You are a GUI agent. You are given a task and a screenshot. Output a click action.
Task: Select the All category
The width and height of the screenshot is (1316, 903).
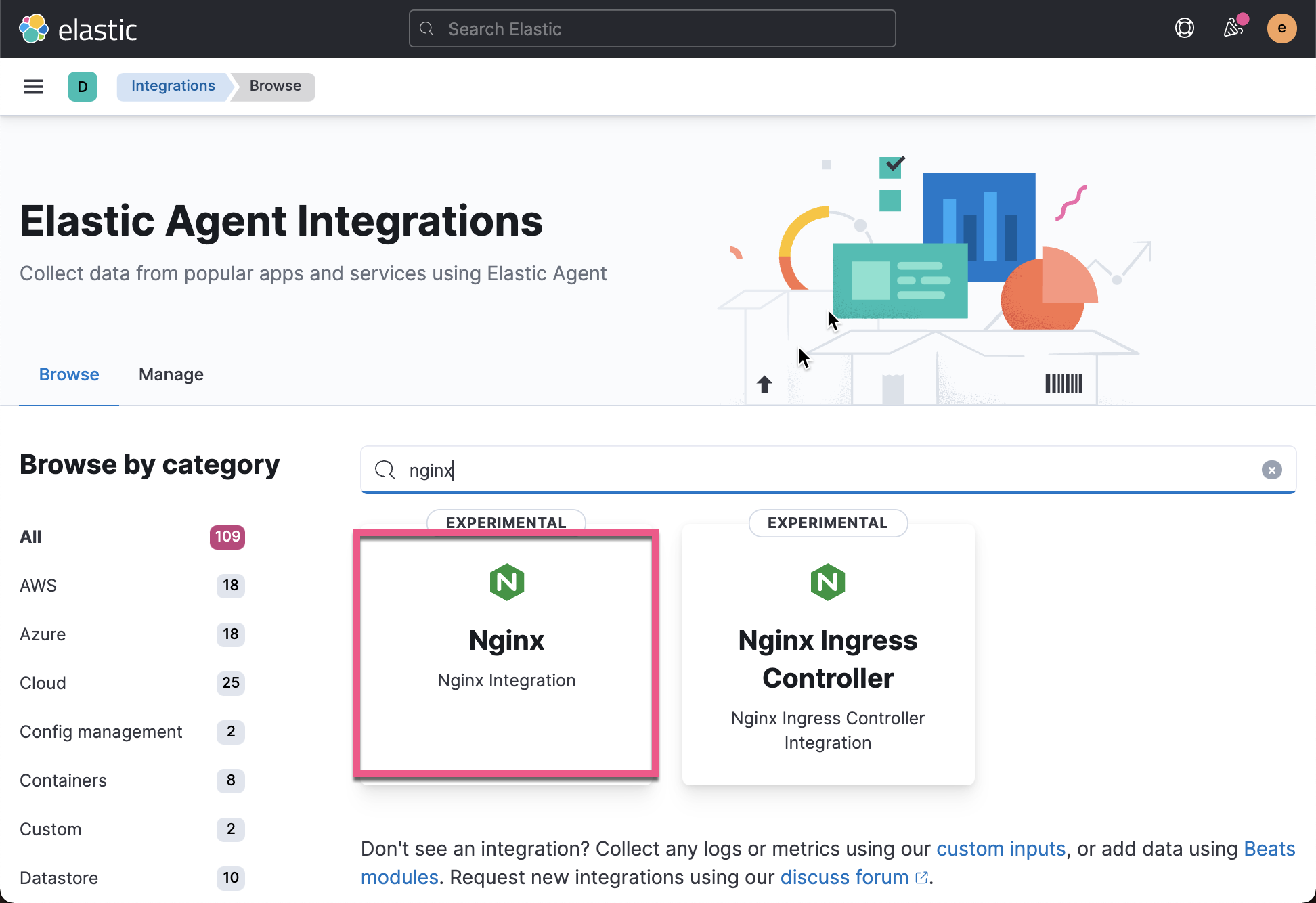(x=30, y=537)
